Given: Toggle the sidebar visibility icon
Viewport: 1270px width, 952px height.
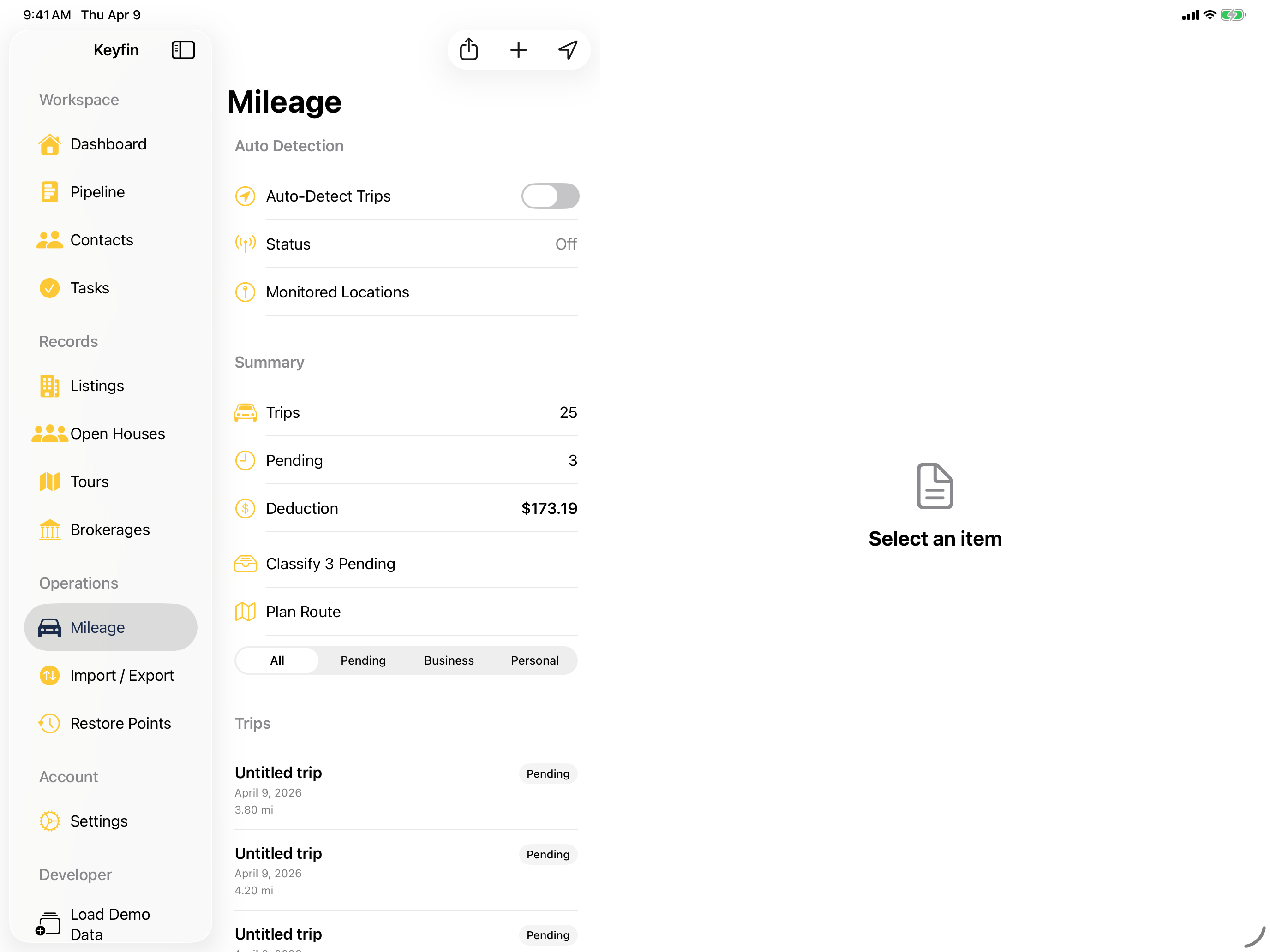Looking at the screenshot, I should (183, 50).
